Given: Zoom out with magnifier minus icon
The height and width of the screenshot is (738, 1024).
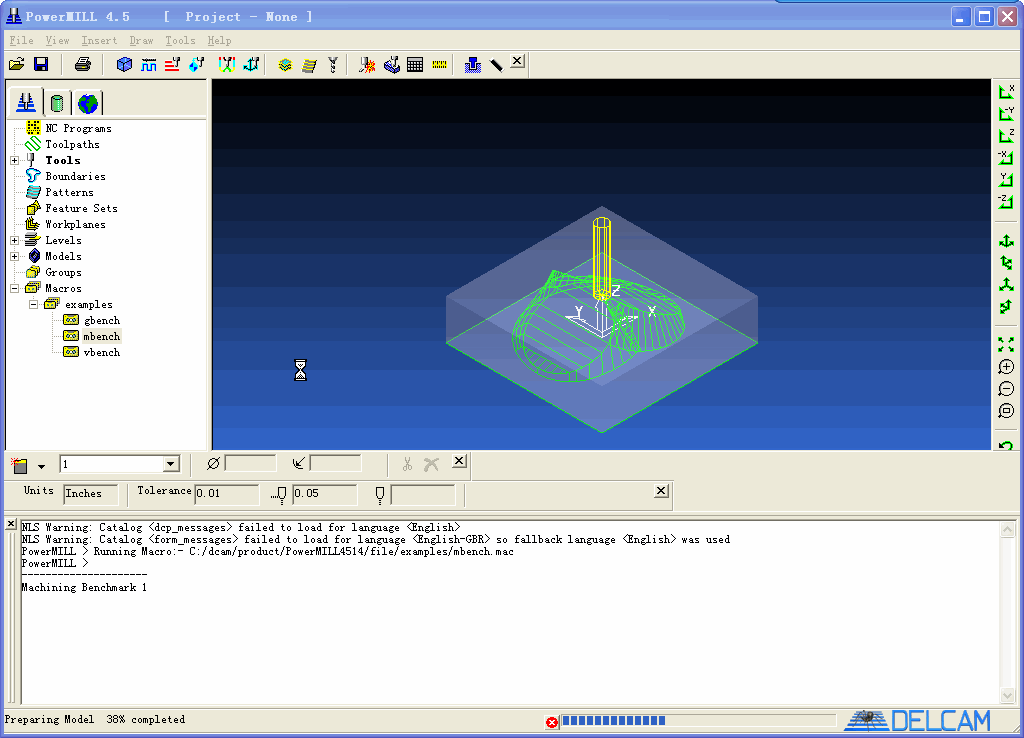Looking at the screenshot, I should [x=1006, y=389].
